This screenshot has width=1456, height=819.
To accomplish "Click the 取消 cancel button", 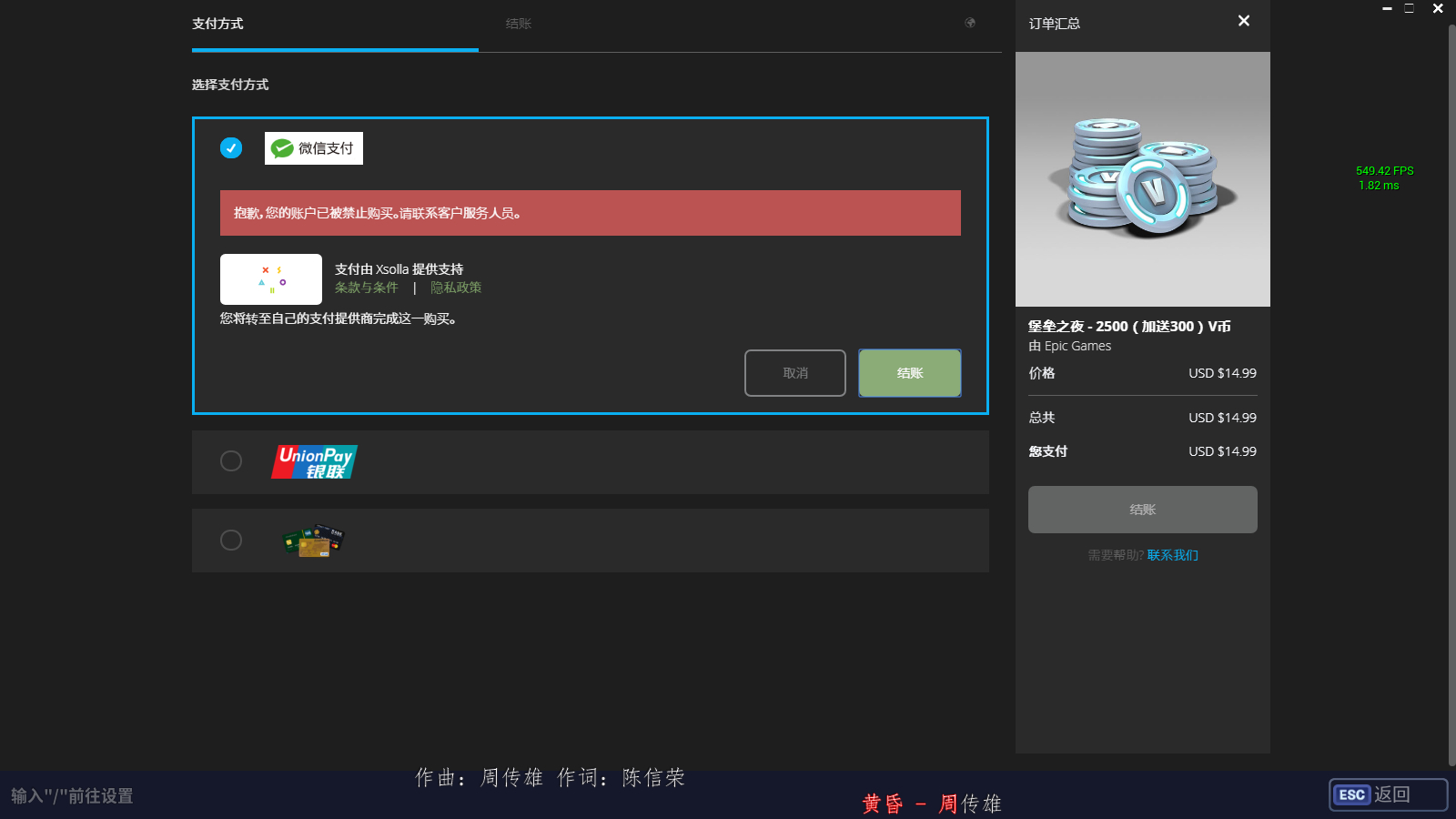I will click(x=795, y=373).
